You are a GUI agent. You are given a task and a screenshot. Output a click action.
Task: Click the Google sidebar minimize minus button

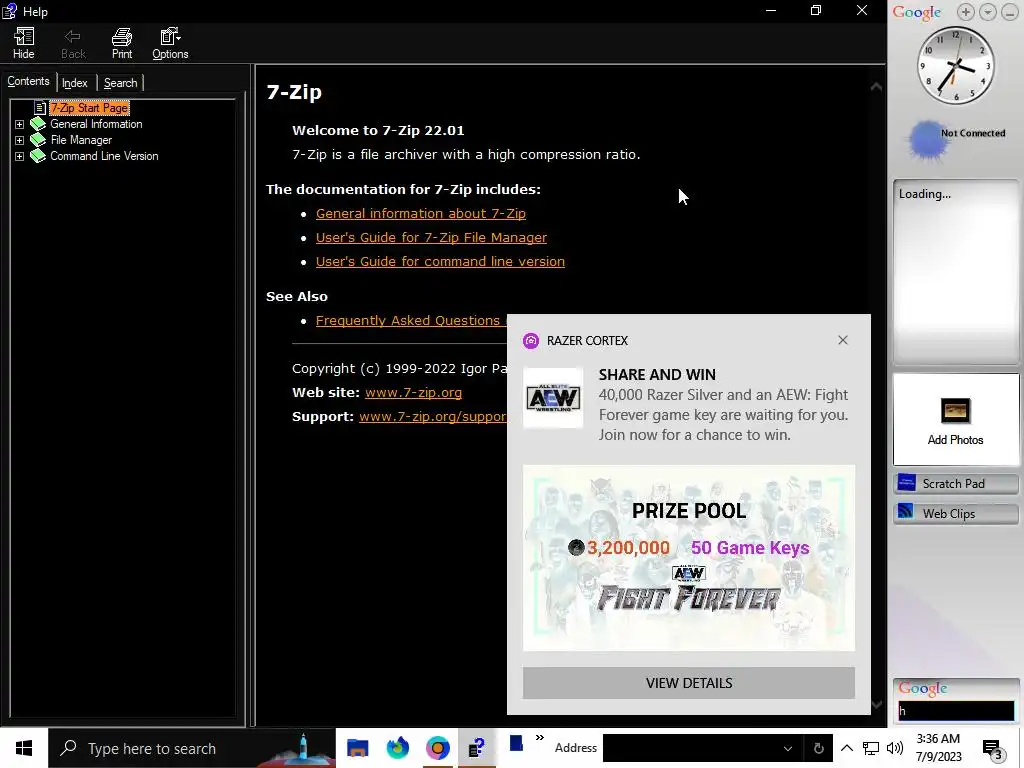coord(1009,12)
